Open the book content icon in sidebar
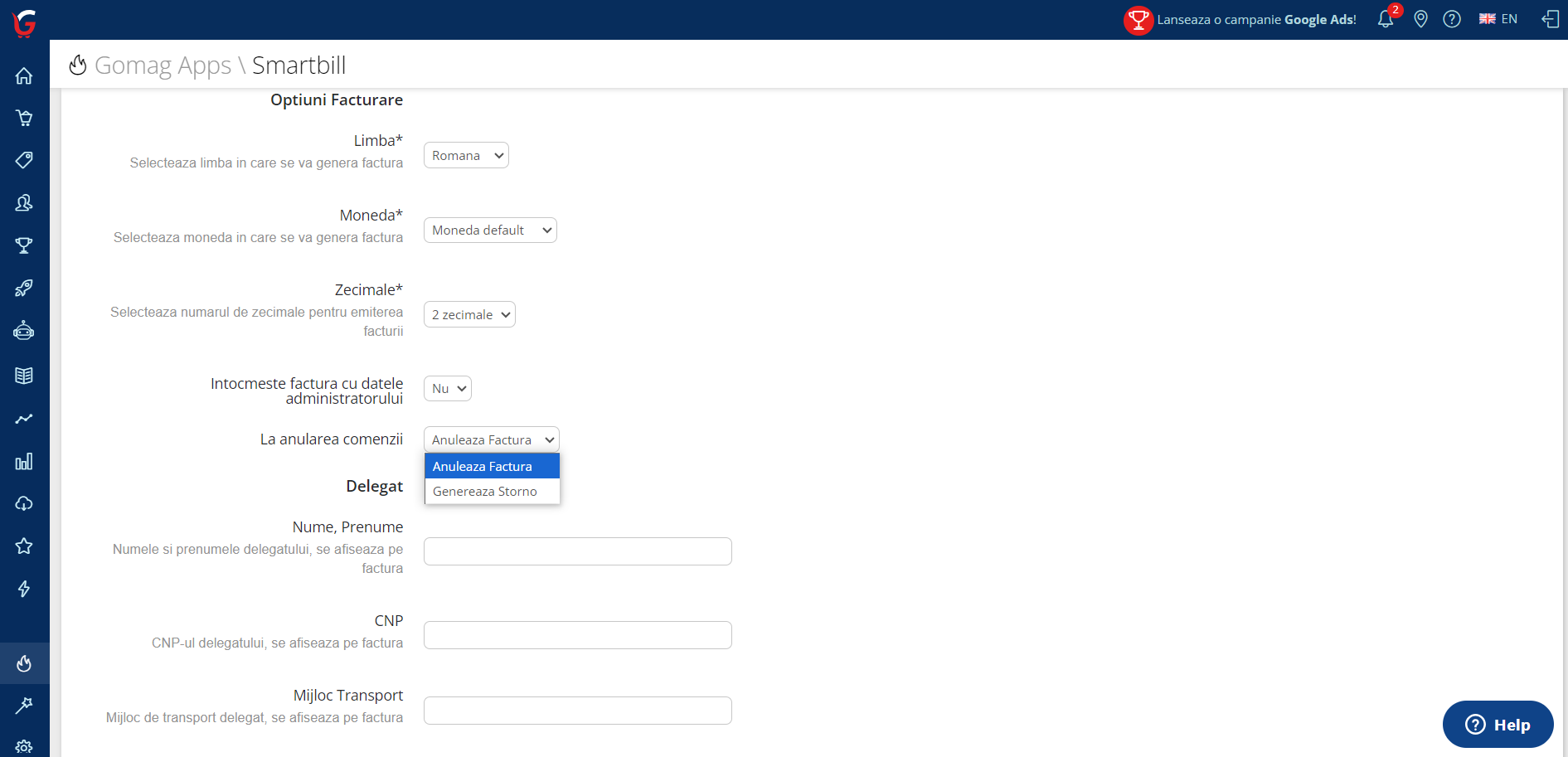This screenshot has width=1568, height=757. tap(24, 376)
